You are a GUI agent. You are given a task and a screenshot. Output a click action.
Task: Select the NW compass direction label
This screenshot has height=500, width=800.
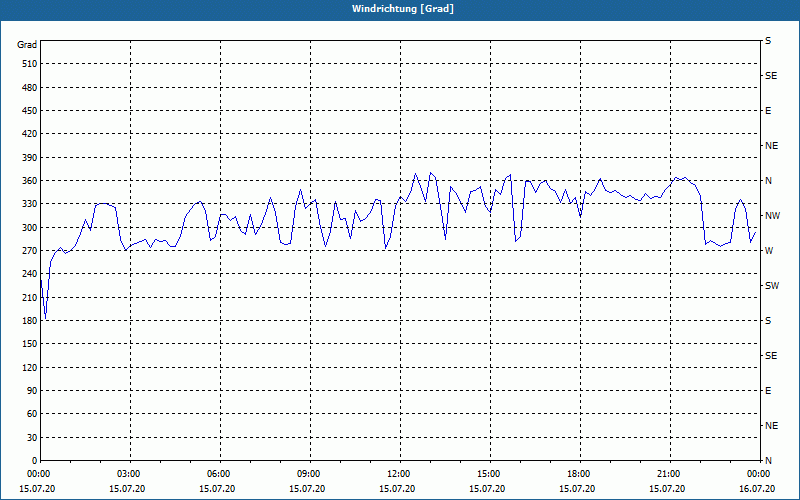pyautogui.click(x=772, y=216)
